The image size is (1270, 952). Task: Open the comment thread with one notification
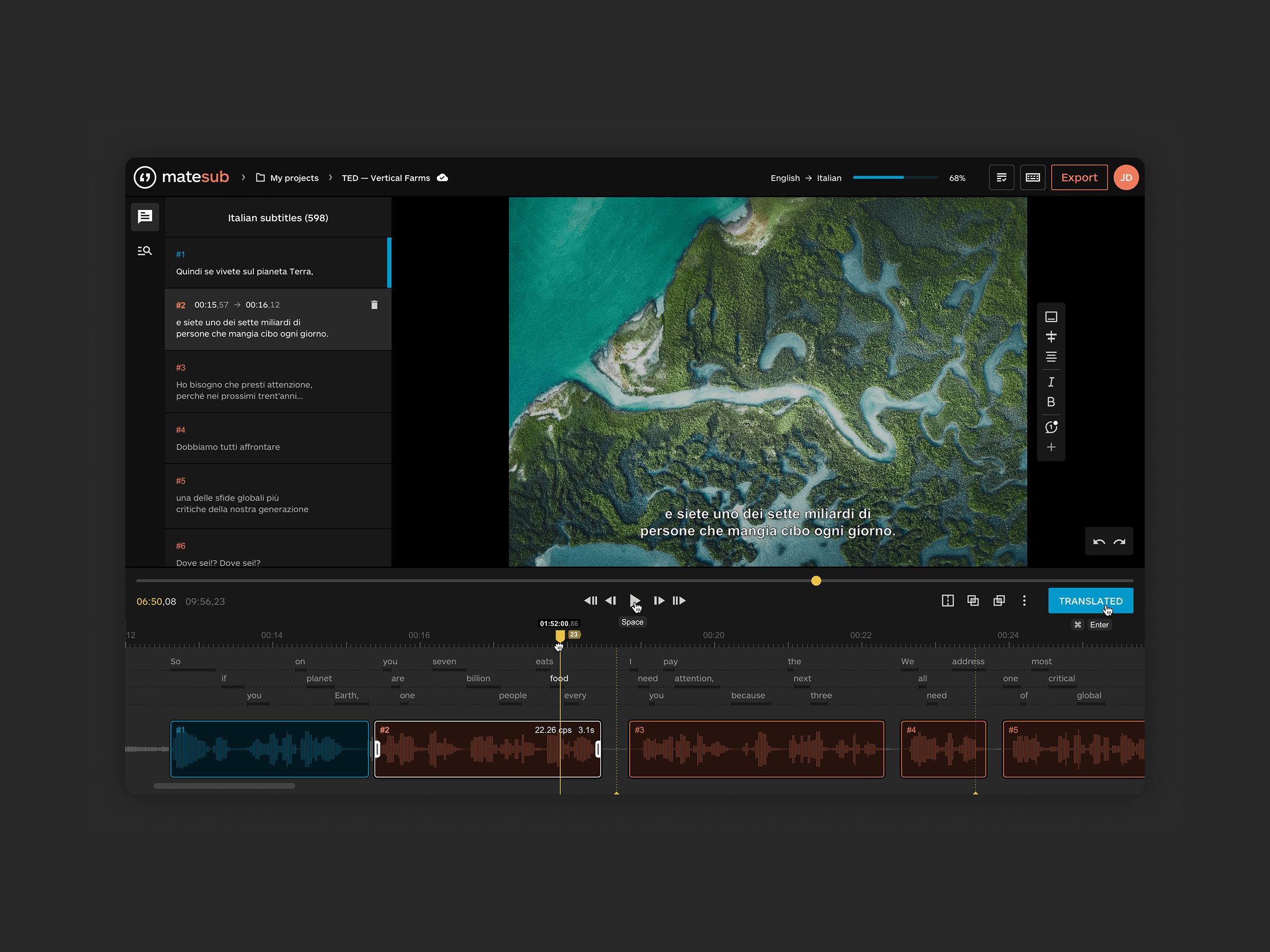click(1052, 427)
